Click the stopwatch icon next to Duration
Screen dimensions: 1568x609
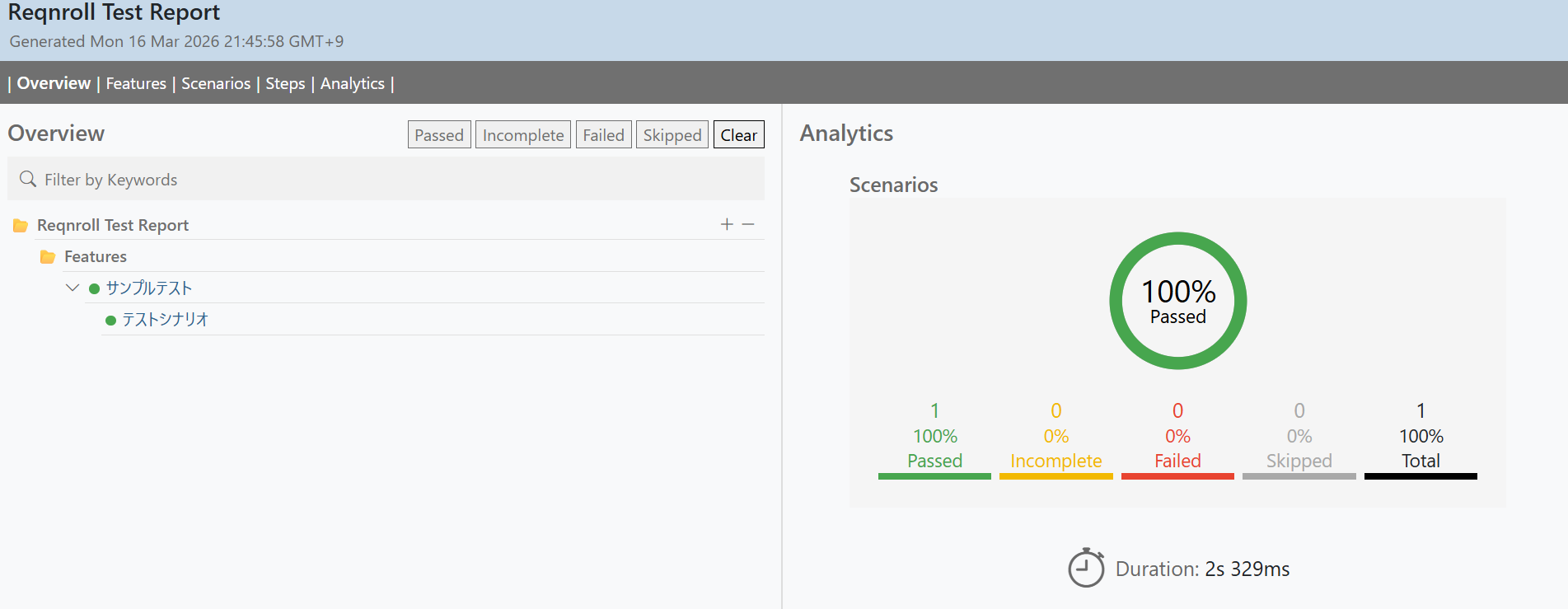pyautogui.click(x=1086, y=568)
